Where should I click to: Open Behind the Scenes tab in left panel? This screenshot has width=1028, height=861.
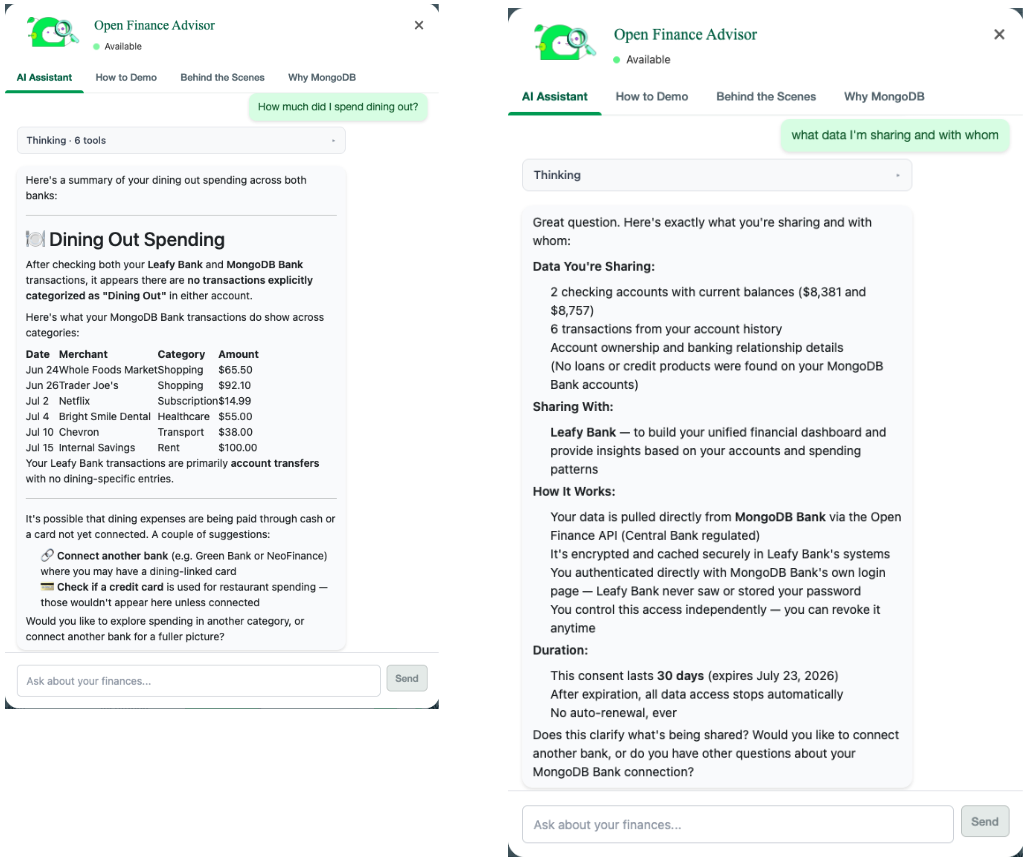pyautogui.click(x=222, y=77)
